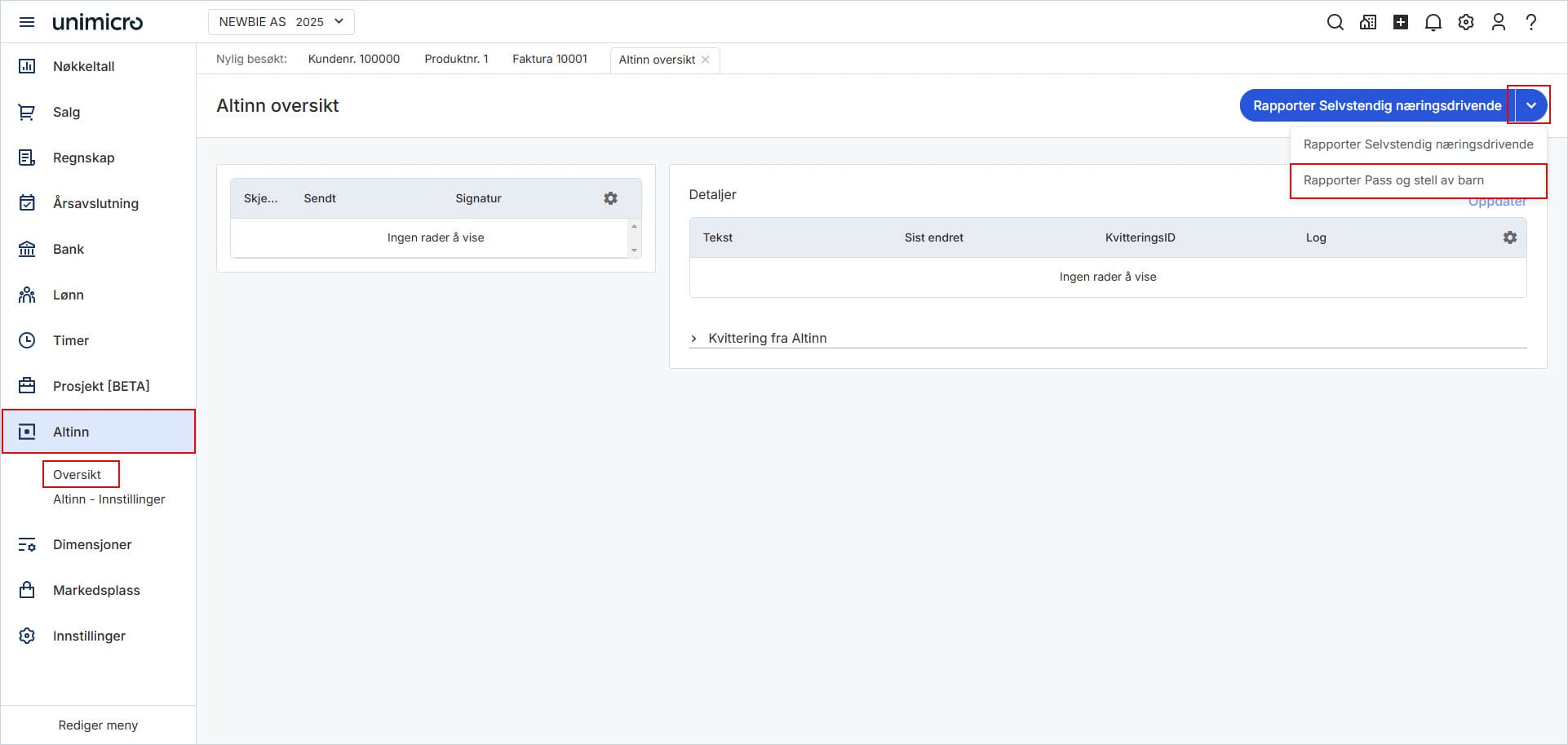
Task: Sort by the Signatur column header
Action: [x=478, y=198]
